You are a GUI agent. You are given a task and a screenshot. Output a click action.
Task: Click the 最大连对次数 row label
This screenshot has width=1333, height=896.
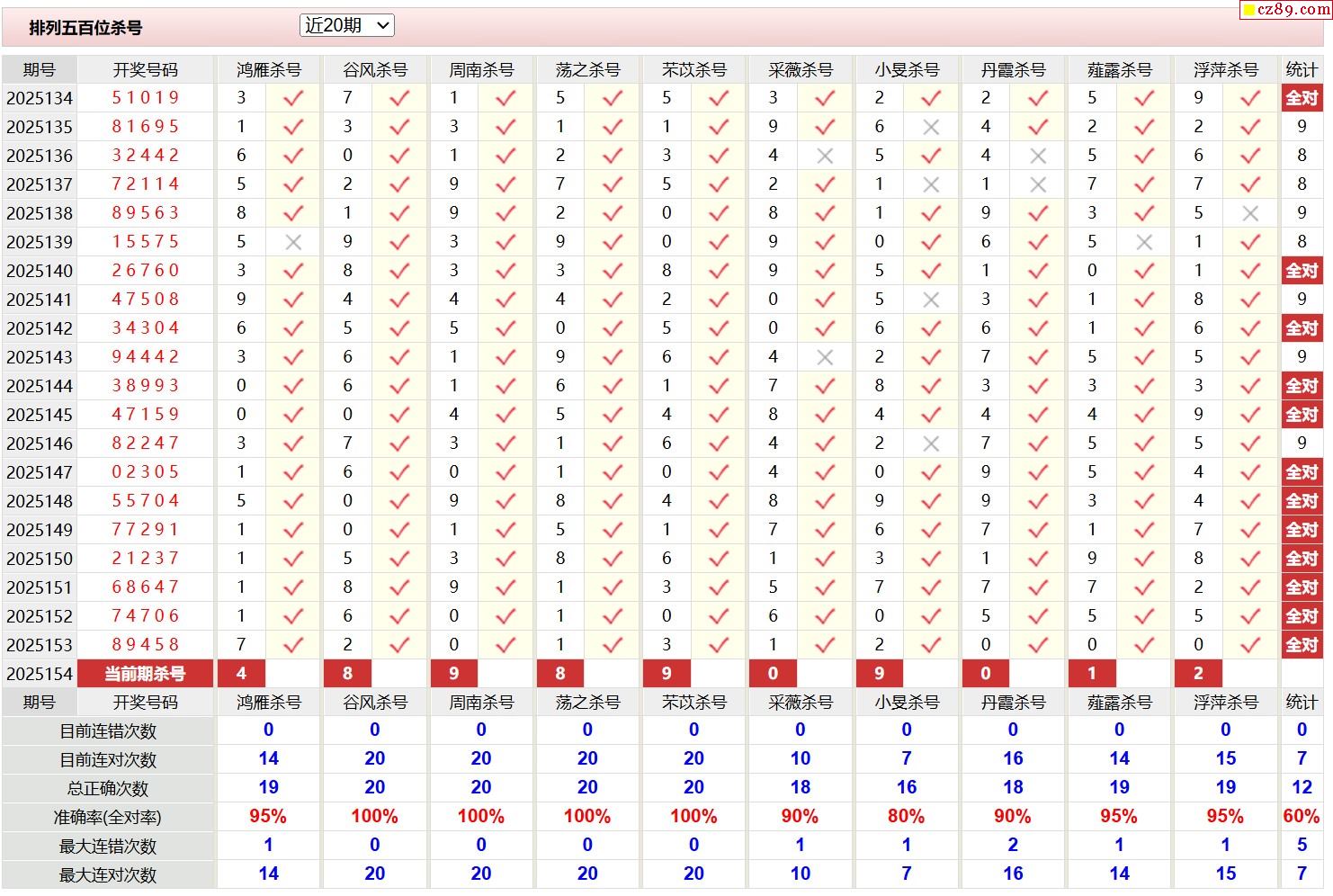(x=108, y=875)
